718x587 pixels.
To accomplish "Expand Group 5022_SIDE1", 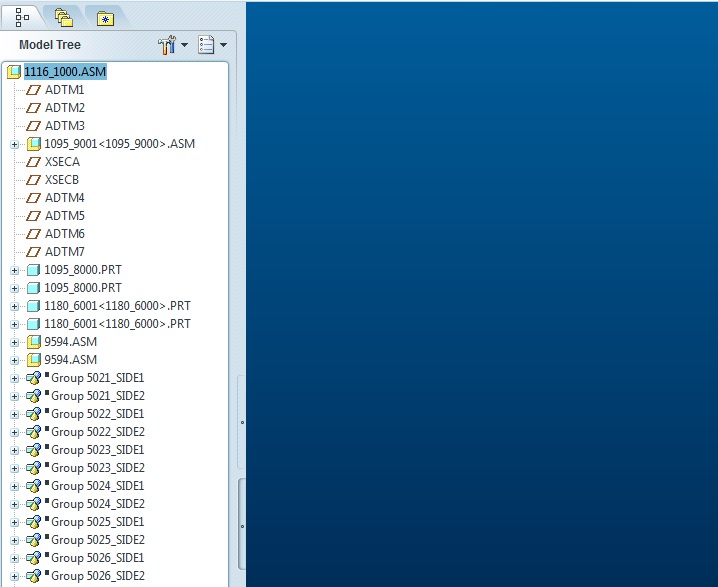I will coord(14,414).
